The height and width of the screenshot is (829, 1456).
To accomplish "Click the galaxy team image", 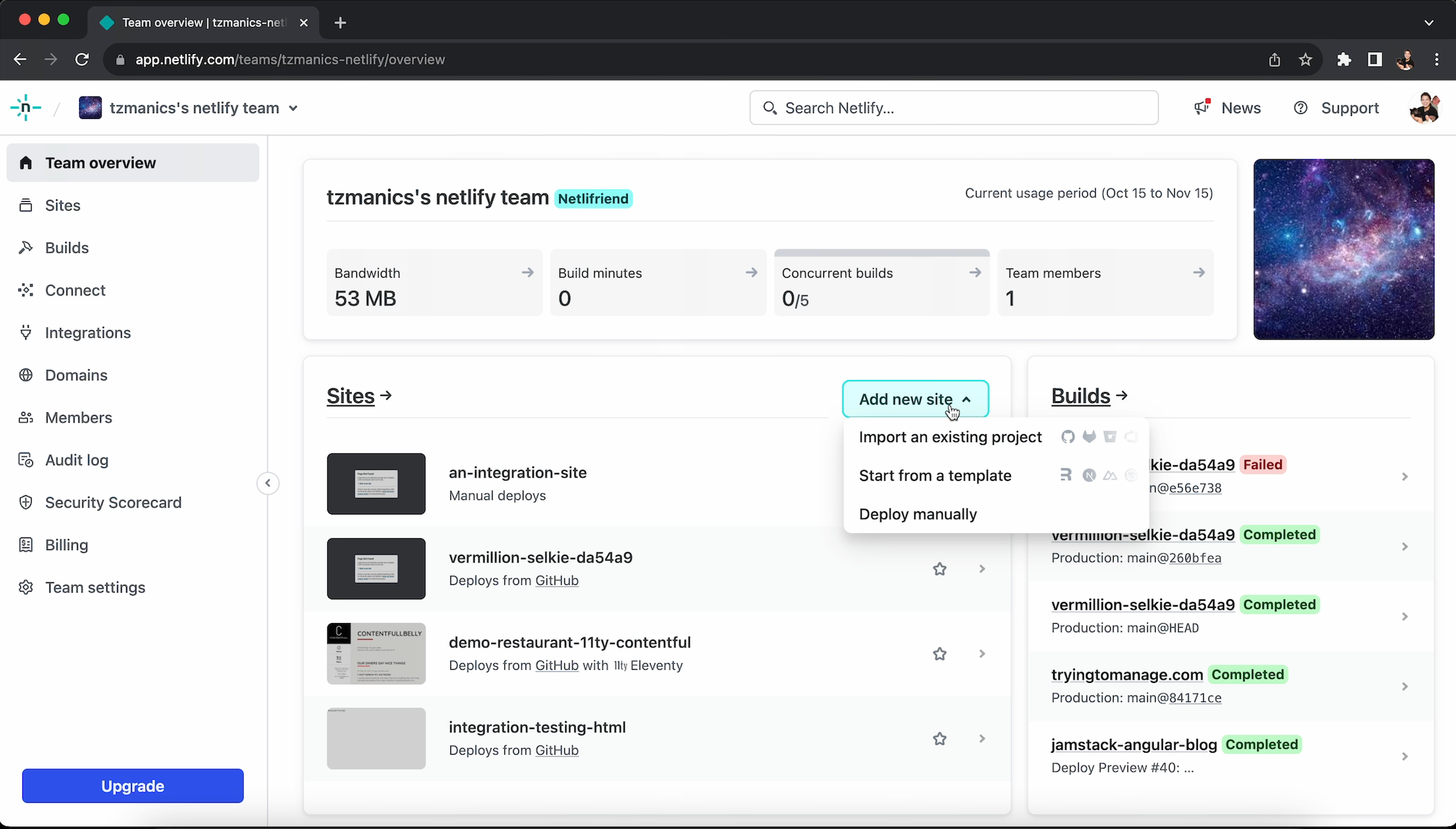I will 1343,249.
